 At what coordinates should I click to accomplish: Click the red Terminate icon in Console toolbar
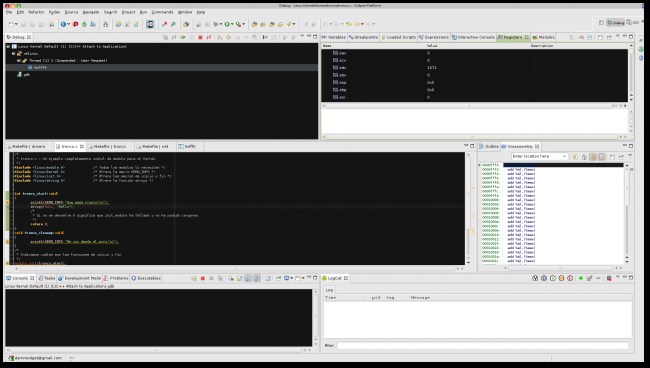tap(203, 278)
